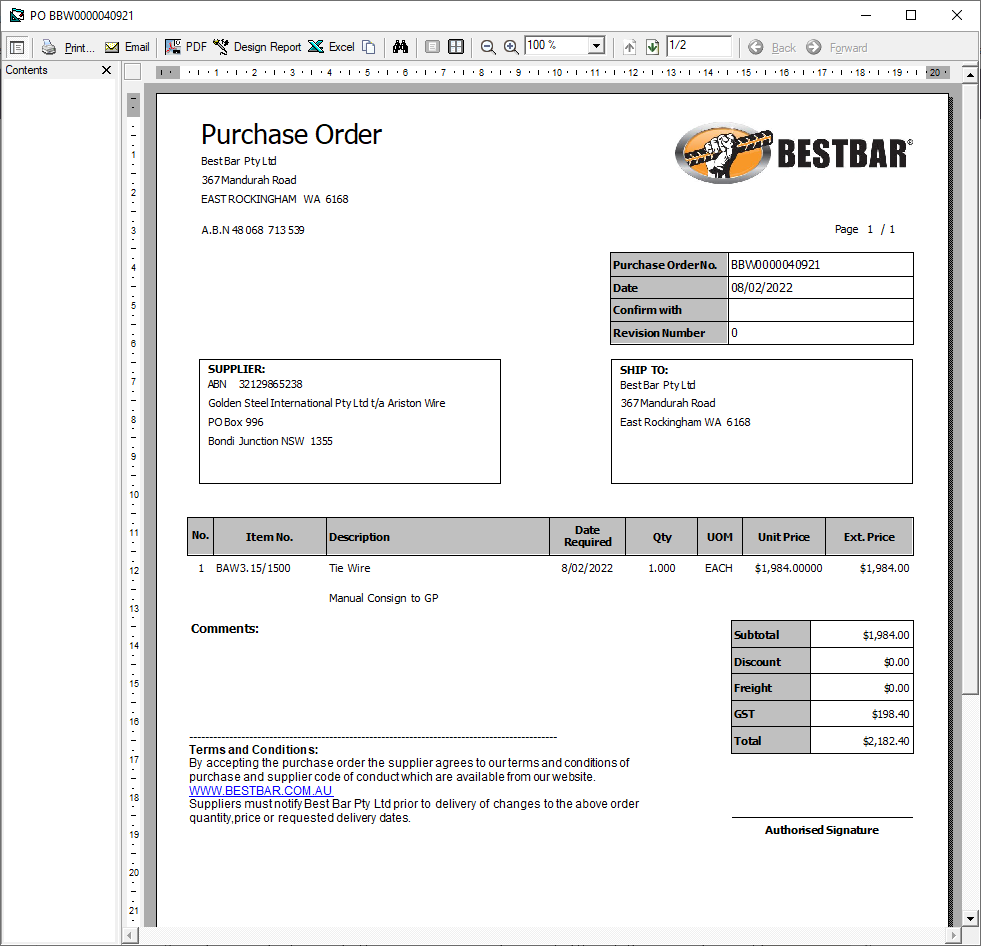Open Find with the binoculars icon
The height and width of the screenshot is (946, 981).
click(400, 47)
